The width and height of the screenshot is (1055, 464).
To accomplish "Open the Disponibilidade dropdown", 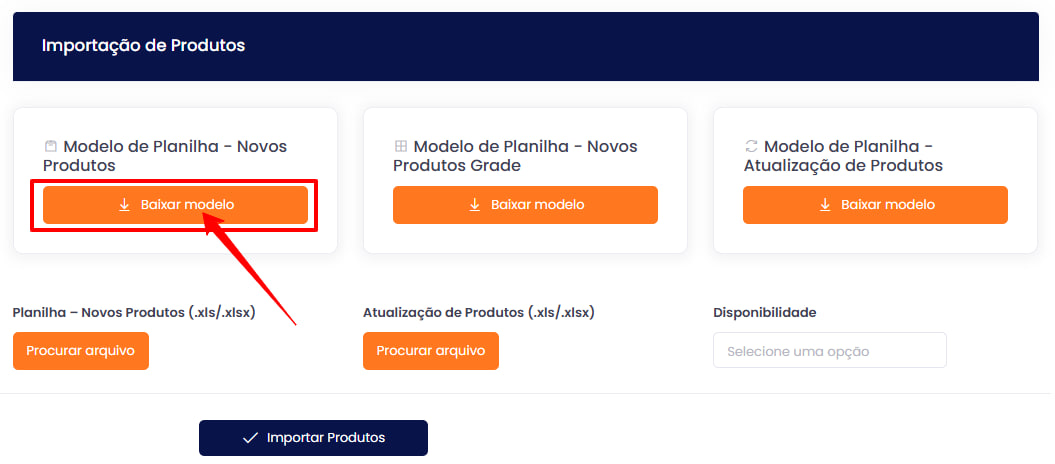I will (x=830, y=350).
